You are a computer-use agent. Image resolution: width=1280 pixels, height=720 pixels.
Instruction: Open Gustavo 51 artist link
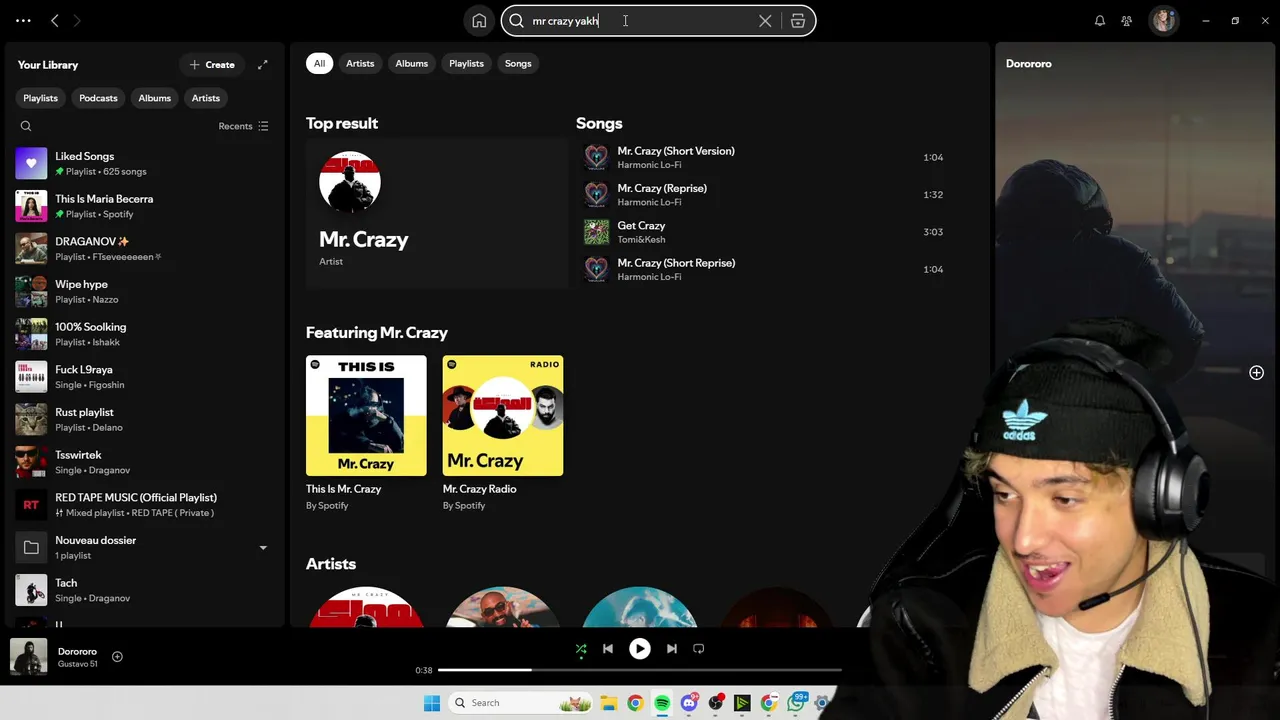(x=77, y=664)
